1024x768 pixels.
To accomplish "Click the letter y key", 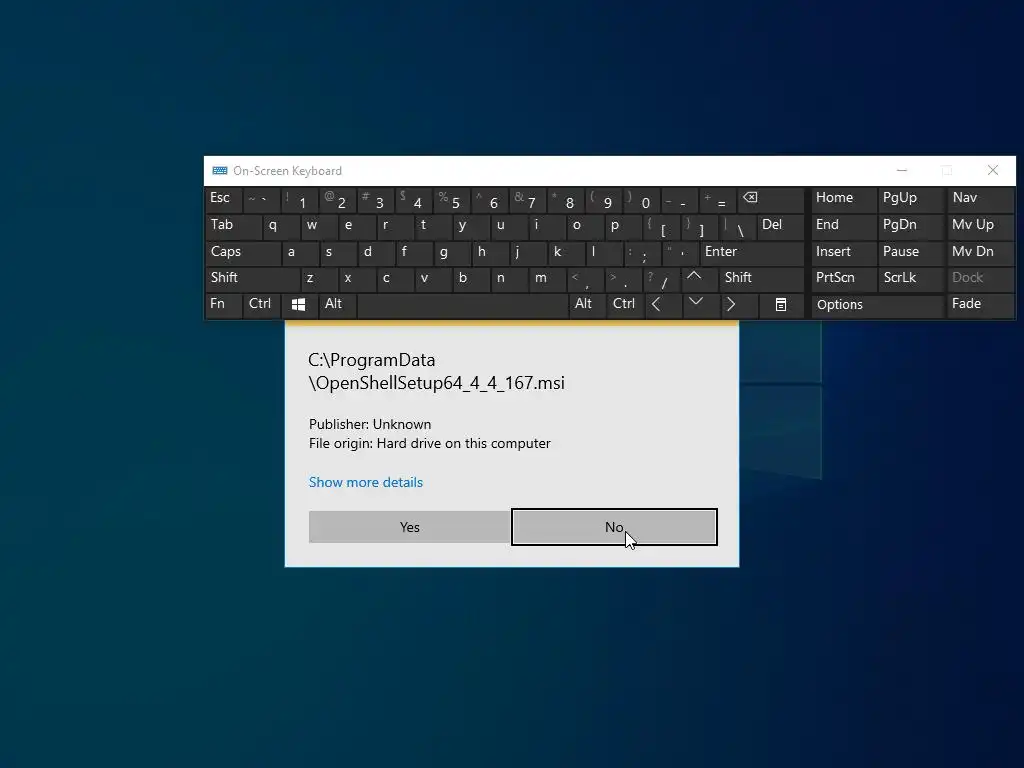I will (470, 226).
